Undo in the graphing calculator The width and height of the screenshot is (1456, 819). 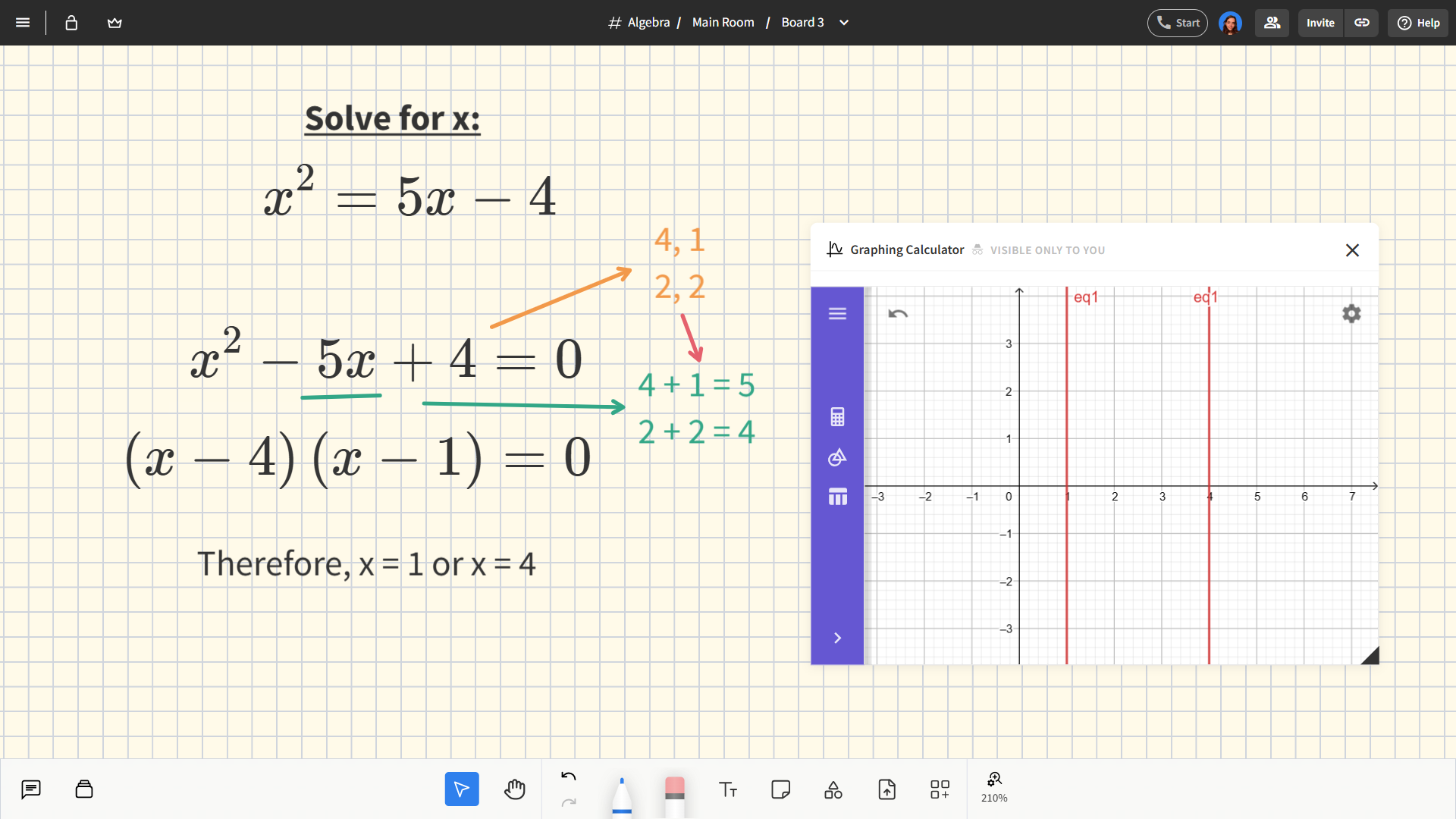(x=898, y=314)
